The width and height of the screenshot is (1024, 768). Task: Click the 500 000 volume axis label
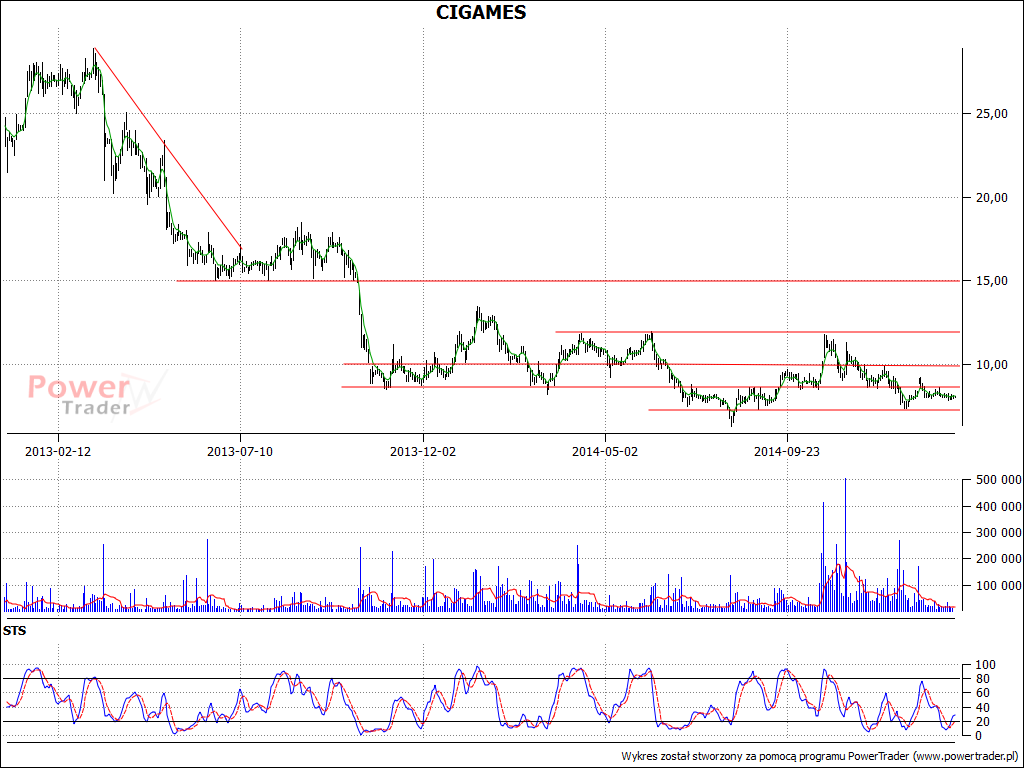click(x=999, y=480)
